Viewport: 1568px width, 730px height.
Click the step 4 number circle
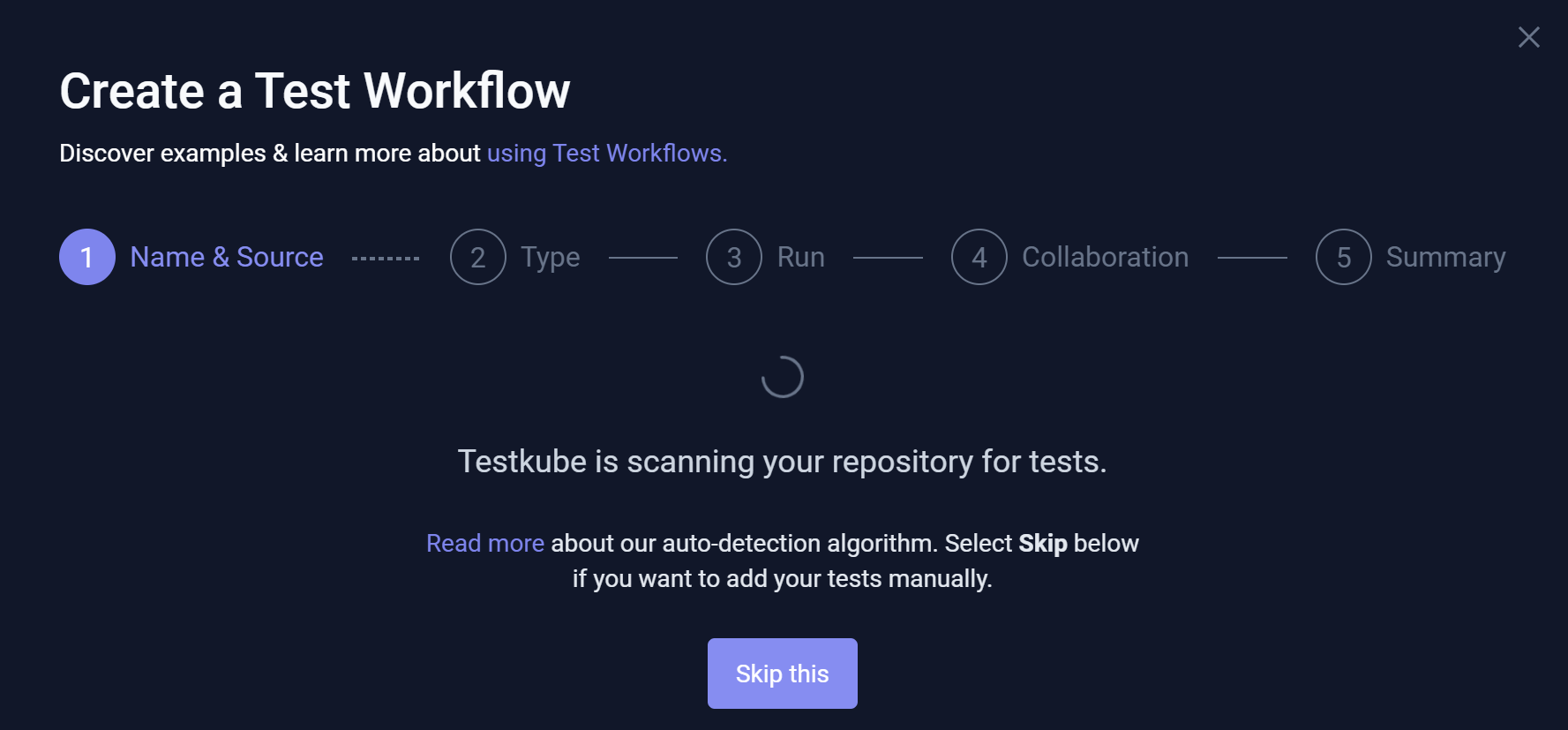coord(979,257)
